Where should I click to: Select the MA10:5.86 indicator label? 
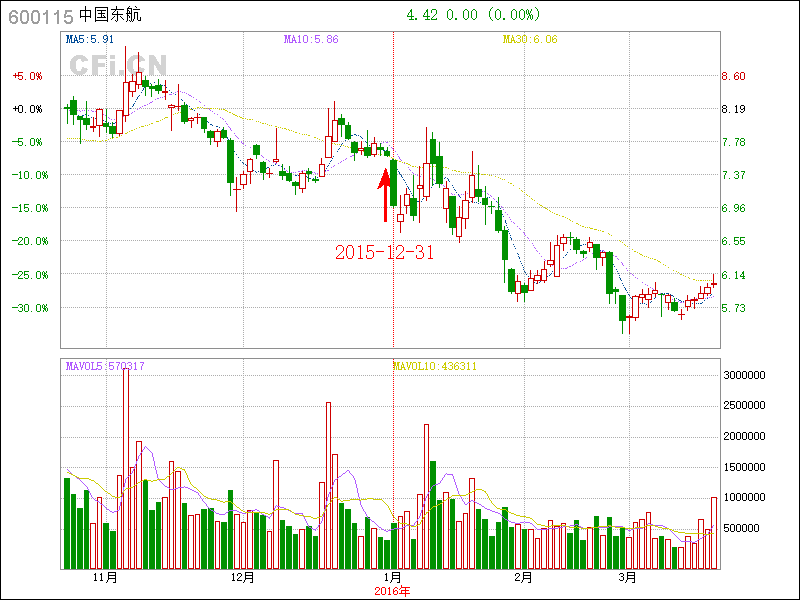(311, 40)
